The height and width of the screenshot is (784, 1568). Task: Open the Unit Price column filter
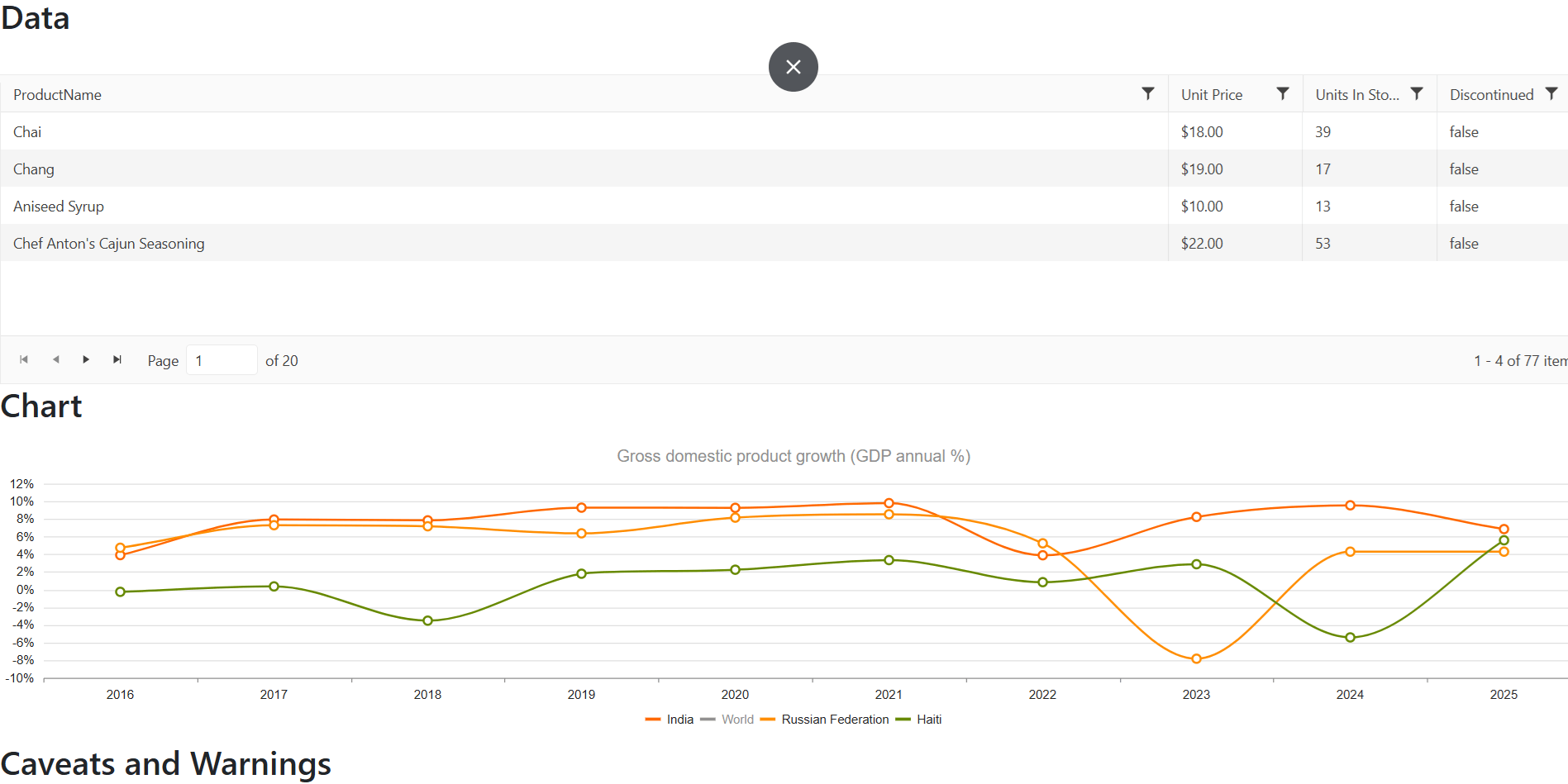pyautogui.click(x=1282, y=94)
